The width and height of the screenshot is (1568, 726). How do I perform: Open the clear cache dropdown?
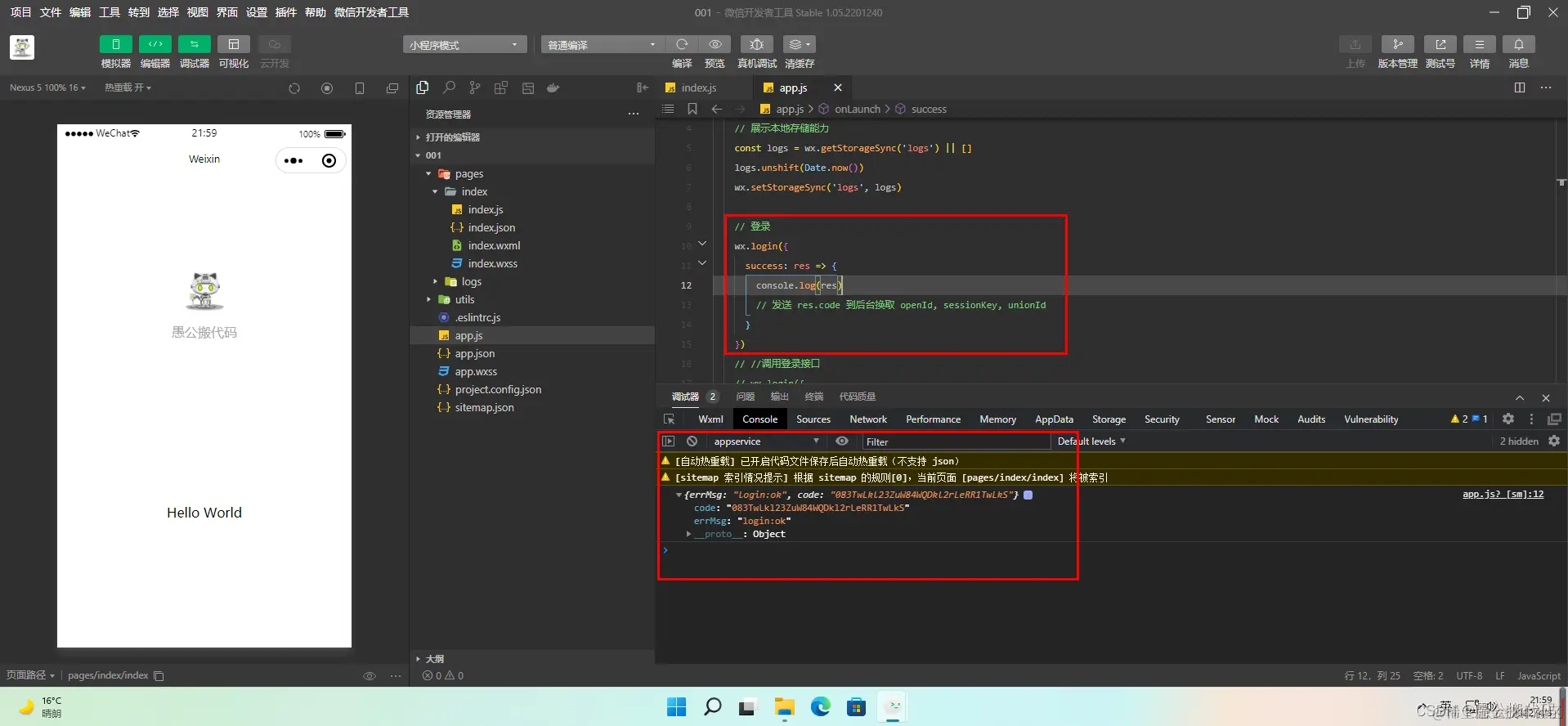coord(799,44)
